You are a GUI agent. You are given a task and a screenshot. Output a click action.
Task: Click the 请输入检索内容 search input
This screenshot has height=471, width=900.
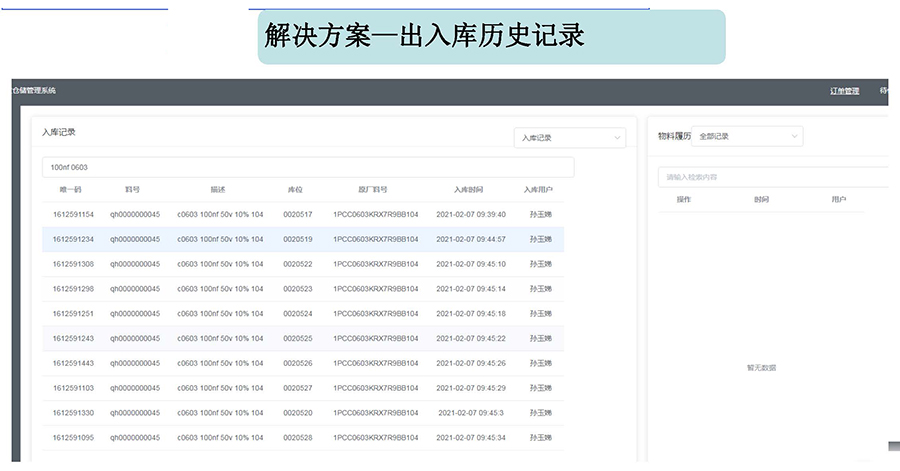tap(775, 177)
